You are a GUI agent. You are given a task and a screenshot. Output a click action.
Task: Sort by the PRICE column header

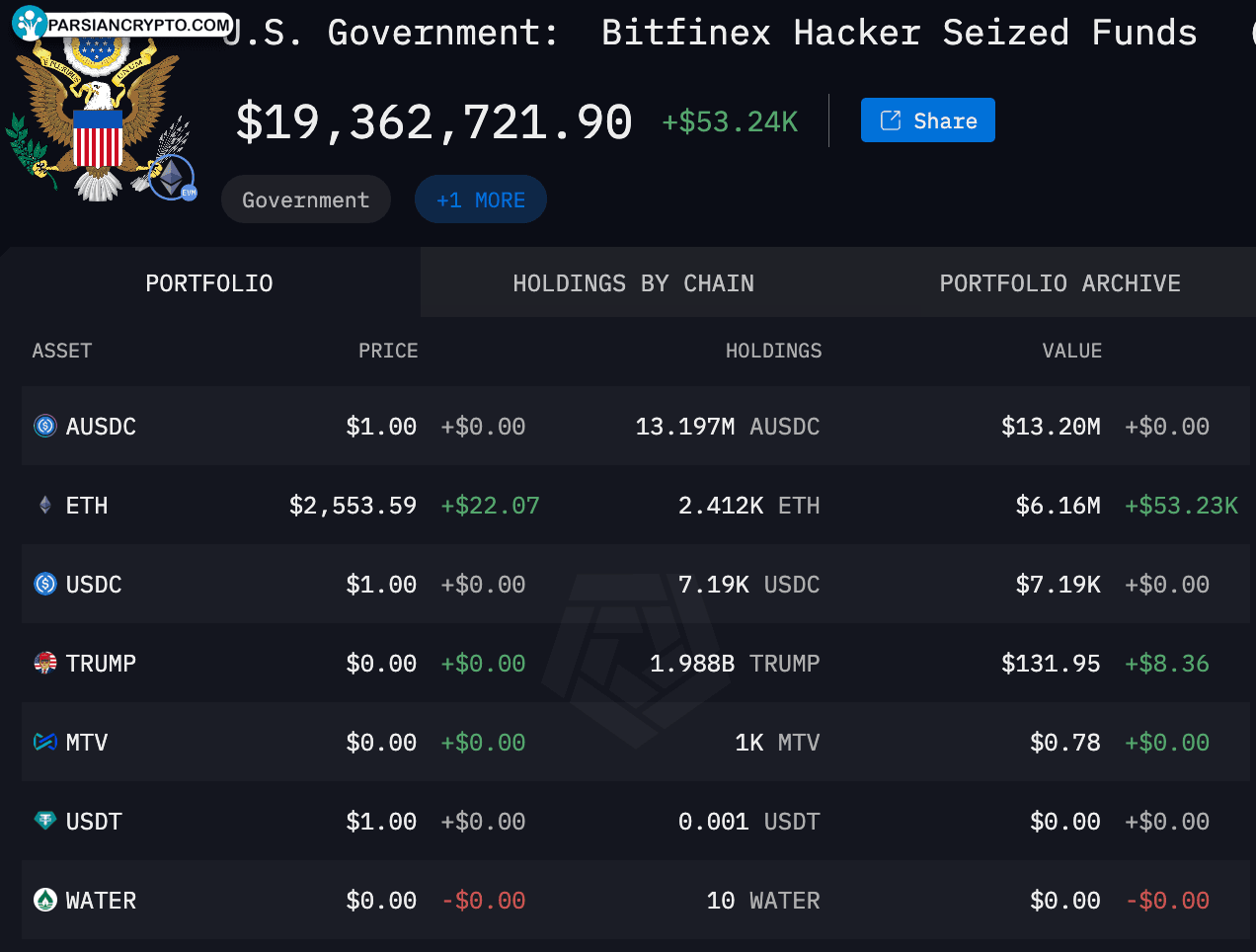click(x=388, y=351)
